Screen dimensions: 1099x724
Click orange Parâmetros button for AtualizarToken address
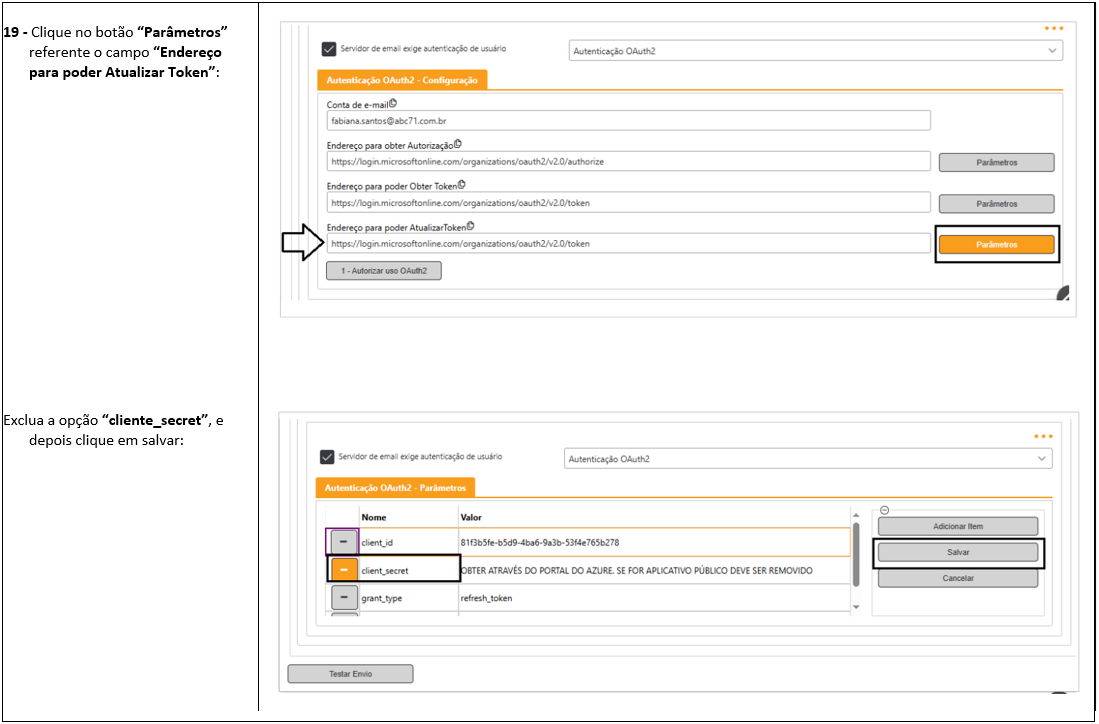pyautogui.click(x=996, y=244)
